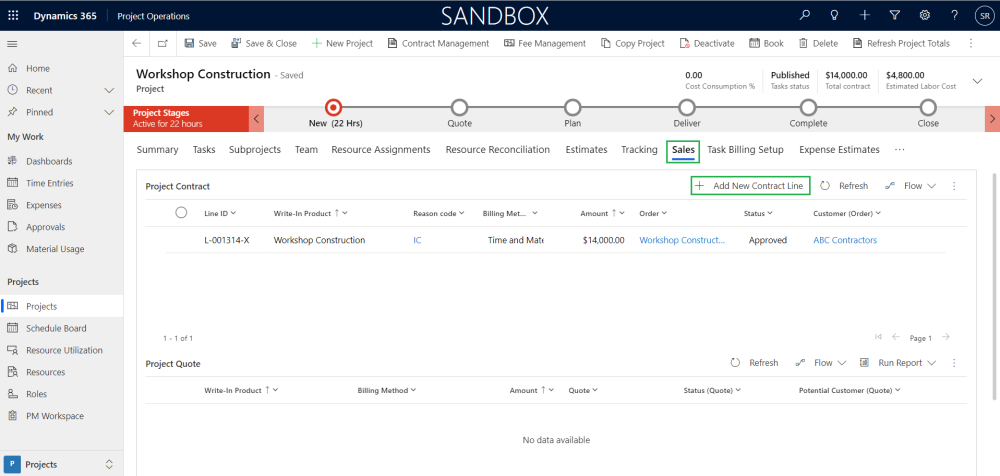The image size is (1000, 476).
Task: Open Flow dropdown in Project Contract
Action: 910,186
